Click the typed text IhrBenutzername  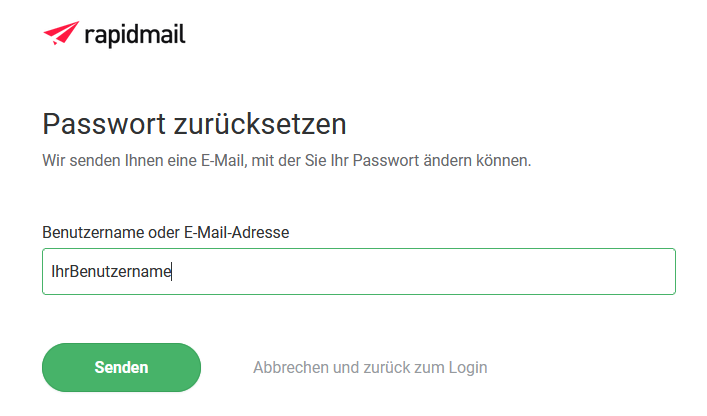coord(111,271)
